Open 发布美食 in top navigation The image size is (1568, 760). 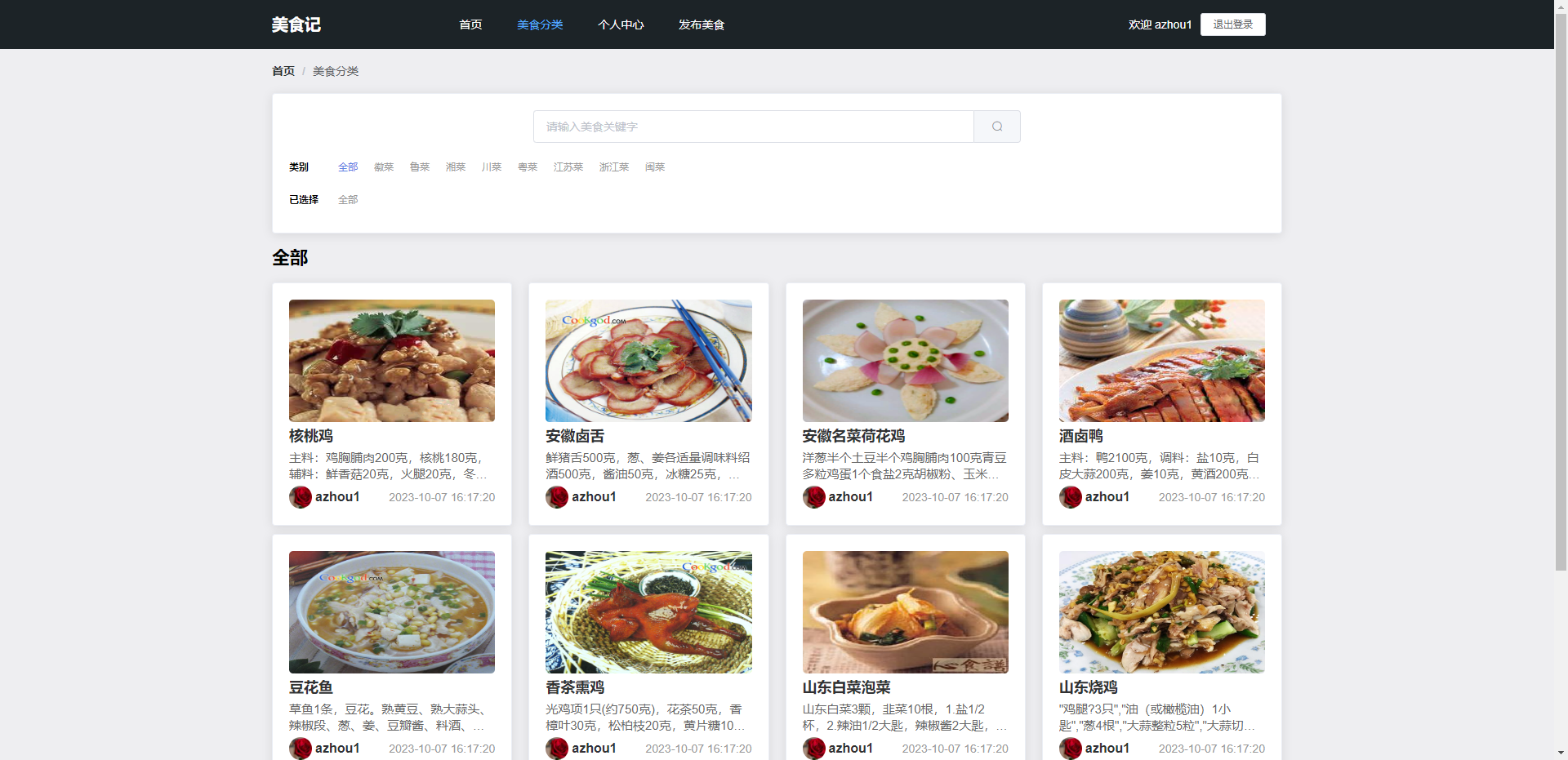pyautogui.click(x=702, y=24)
